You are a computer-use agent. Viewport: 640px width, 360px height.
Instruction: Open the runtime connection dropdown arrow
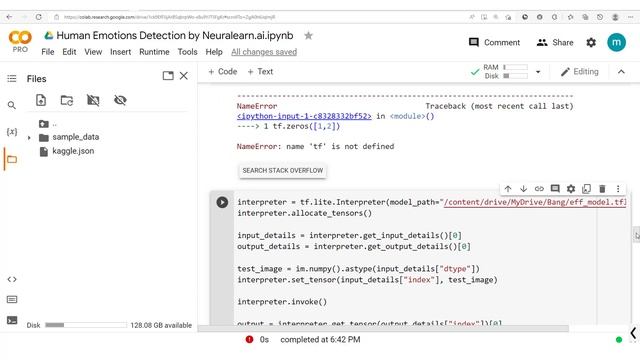pyautogui.click(x=538, y=72)
